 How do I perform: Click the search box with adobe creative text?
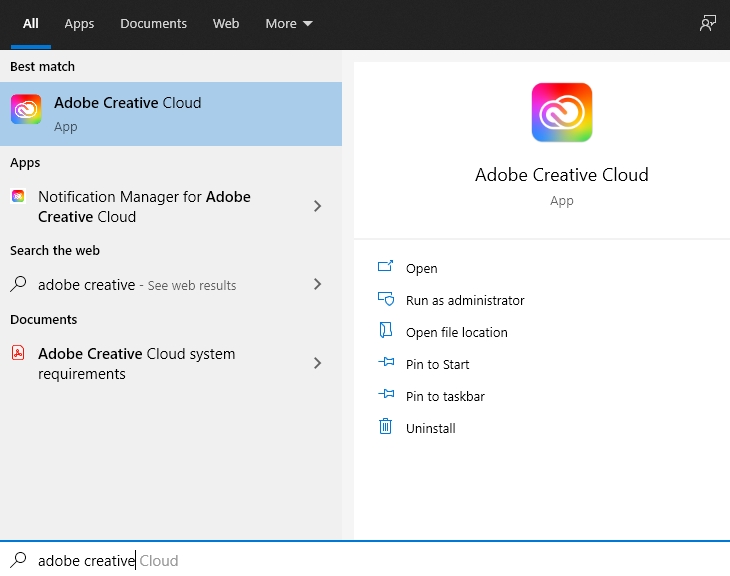click(x=300, y=560)
